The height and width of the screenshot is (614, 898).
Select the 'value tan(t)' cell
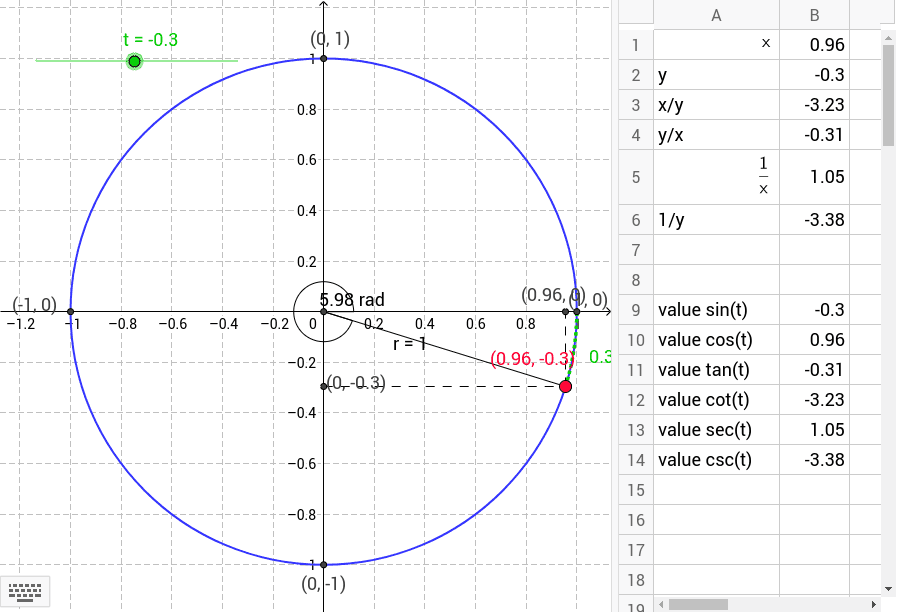tap(716, 370)
